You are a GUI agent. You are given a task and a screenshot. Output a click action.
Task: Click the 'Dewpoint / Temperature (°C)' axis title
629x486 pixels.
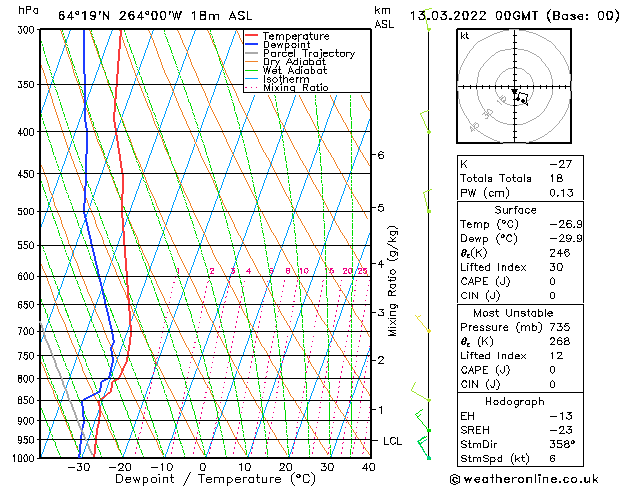click(x=215, y=479)
